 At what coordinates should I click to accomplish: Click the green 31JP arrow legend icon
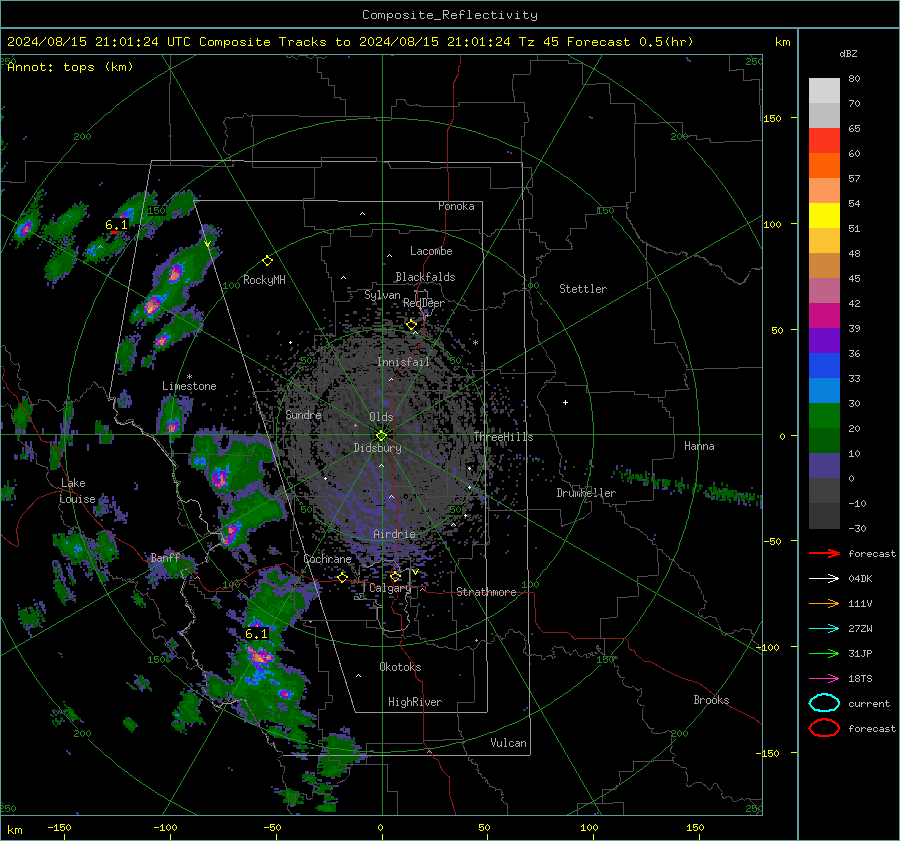coord(824,653)
